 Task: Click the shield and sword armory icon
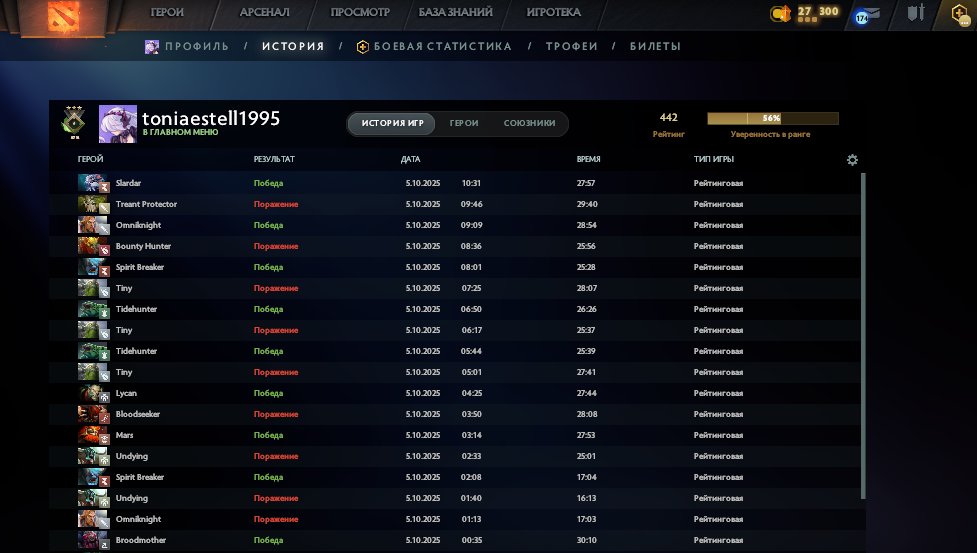915,14
